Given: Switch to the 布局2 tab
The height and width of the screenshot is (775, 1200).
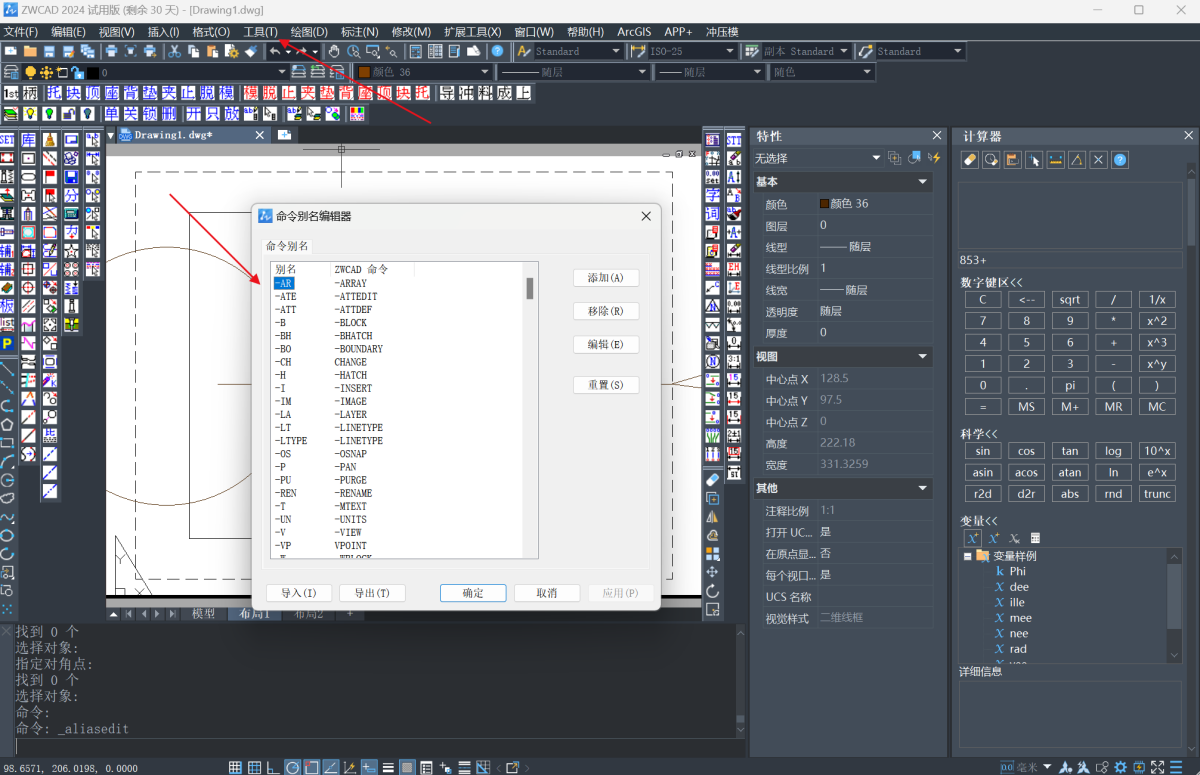Looking at the screenshot, I should coord(309,613).
